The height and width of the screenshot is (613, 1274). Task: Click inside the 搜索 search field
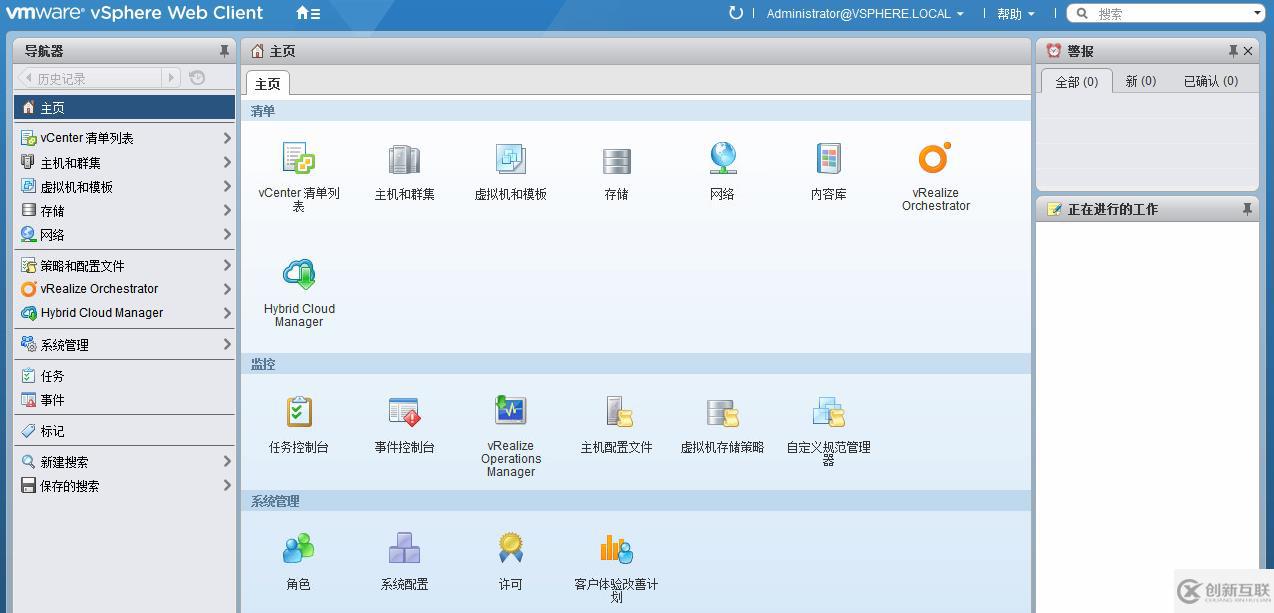1160,13
